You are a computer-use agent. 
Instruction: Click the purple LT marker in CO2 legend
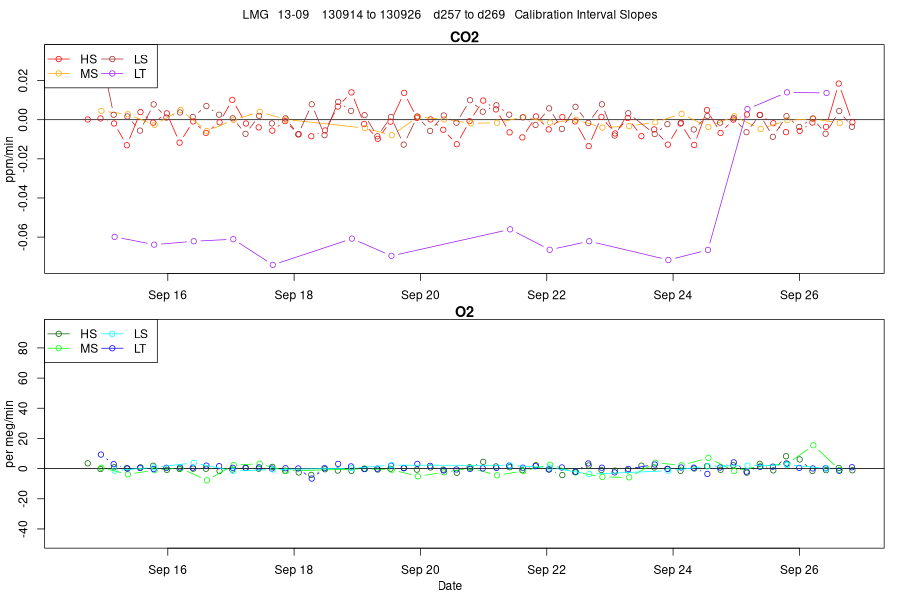[x=112, y=73]
